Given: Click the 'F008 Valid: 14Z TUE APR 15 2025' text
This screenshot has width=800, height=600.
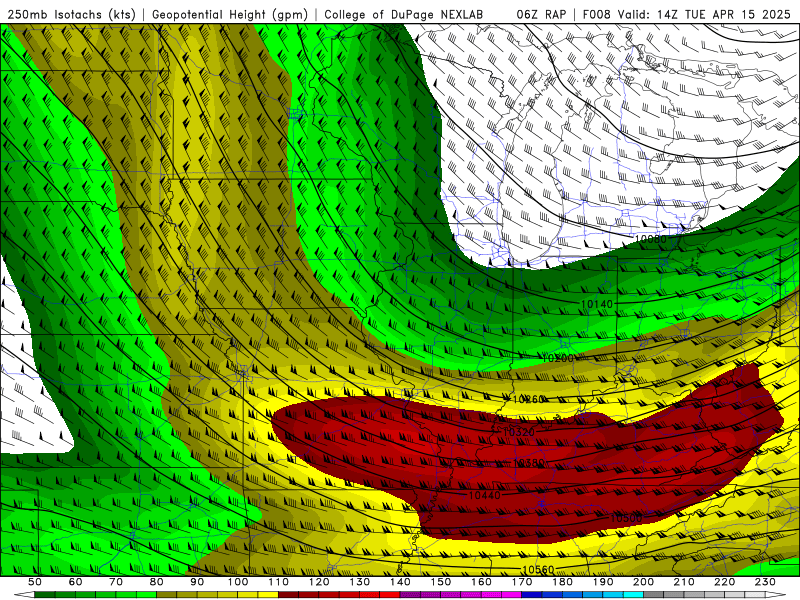Looking at the screenshot, I should (x=686, y=14).
